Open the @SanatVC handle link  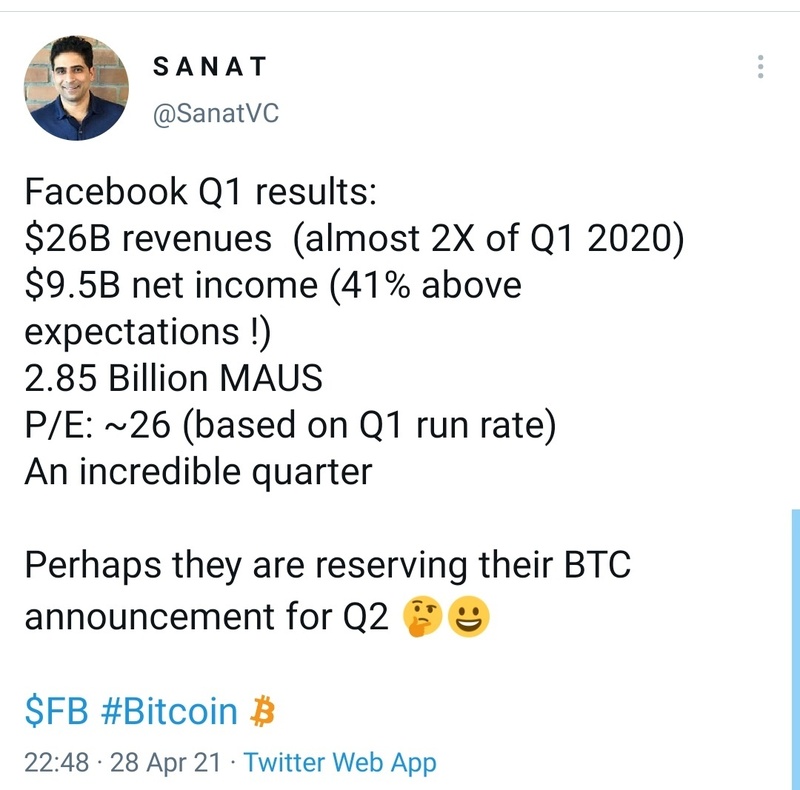click(214, 113)
